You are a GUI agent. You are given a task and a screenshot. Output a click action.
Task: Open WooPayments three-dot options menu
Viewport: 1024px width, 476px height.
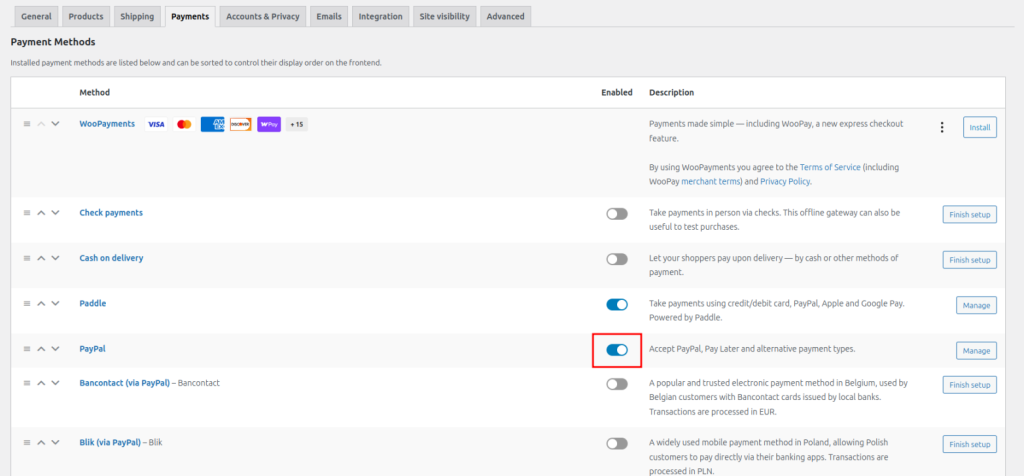tap(942, 127)
